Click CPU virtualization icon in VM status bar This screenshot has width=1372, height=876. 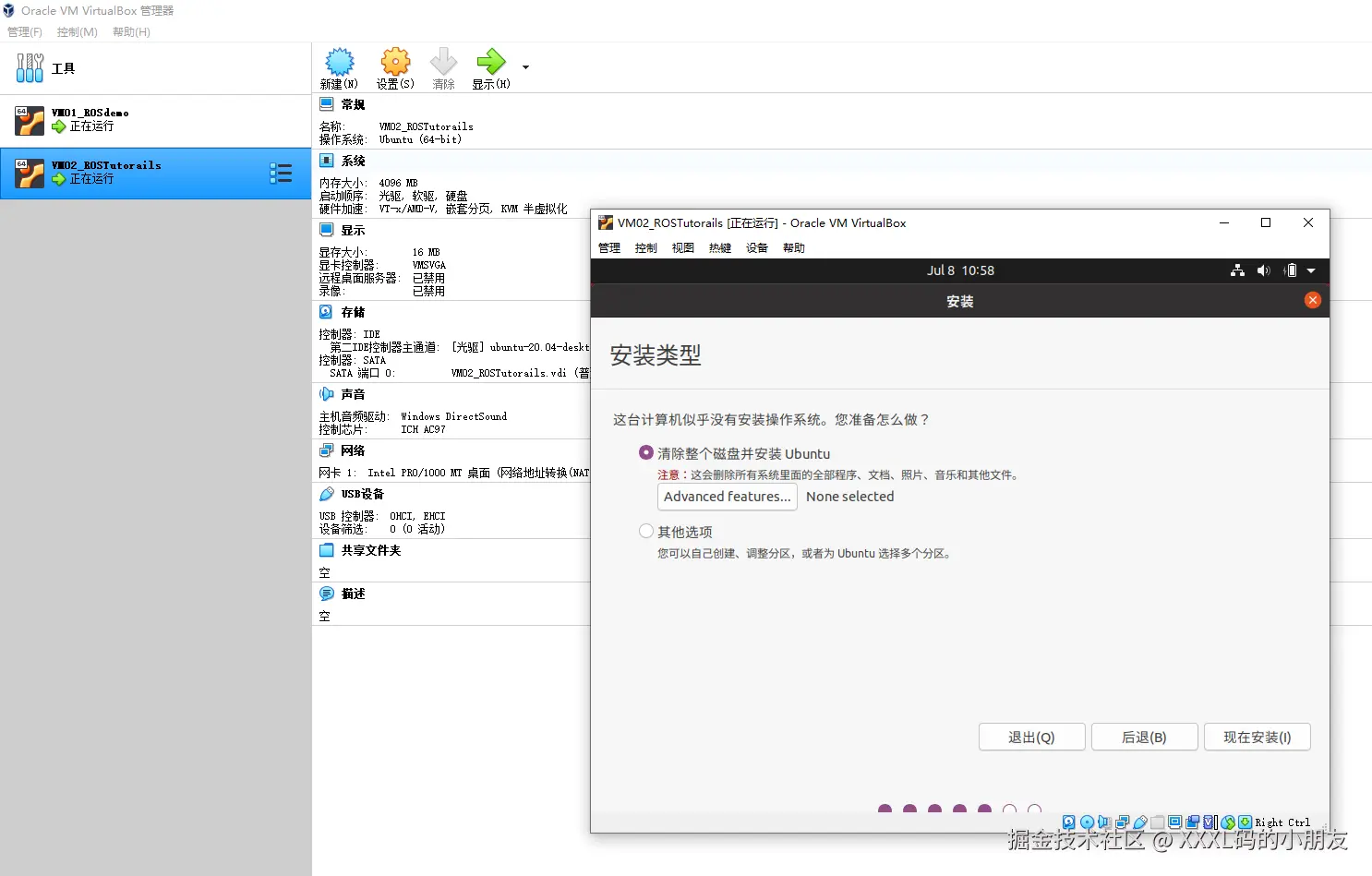[x=1210, y=822]
